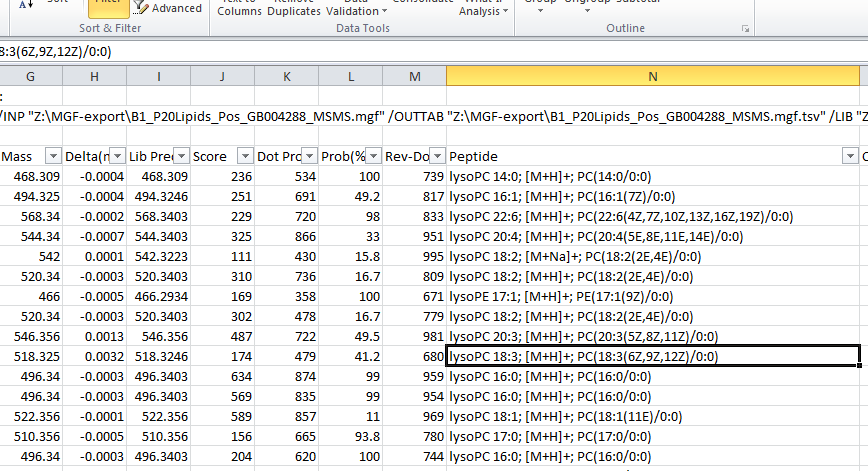Select column K header
Image resolution: width=868 pixels, height=471 pixels.
pyautogui.click(x=287, y=76)
